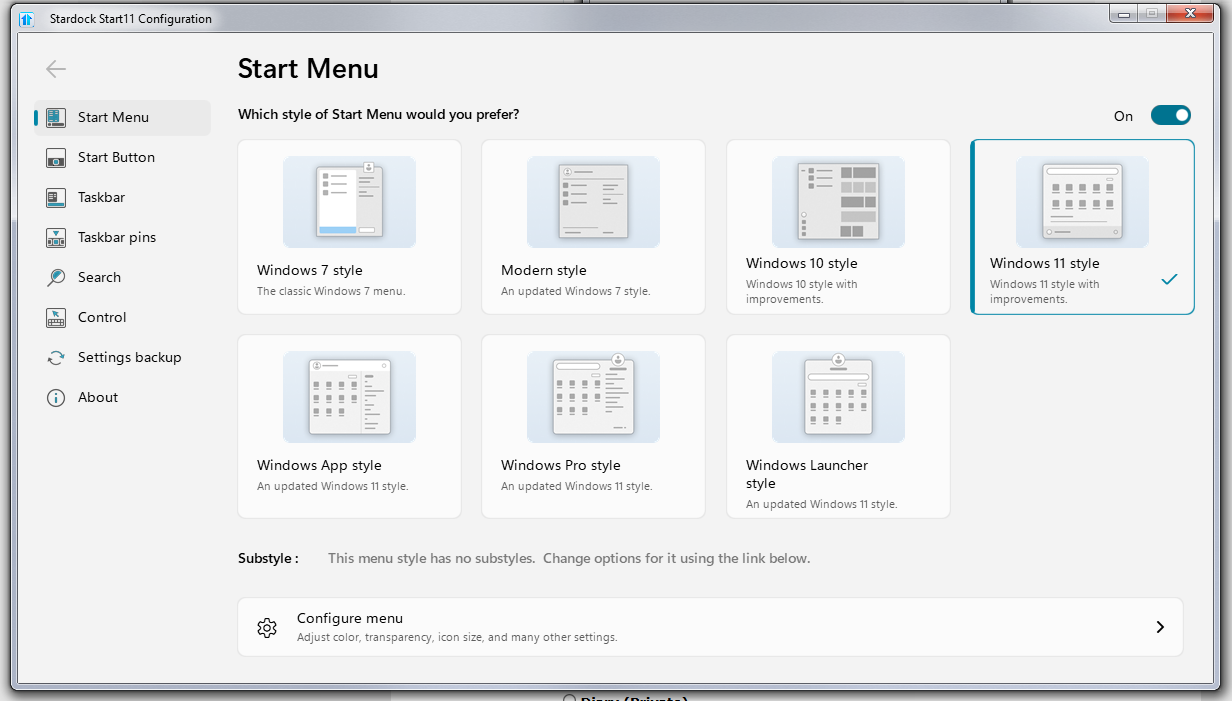Click the Start Menu sidebar icon
This screenshot has width=1232, height=701.
coord(56,117)
